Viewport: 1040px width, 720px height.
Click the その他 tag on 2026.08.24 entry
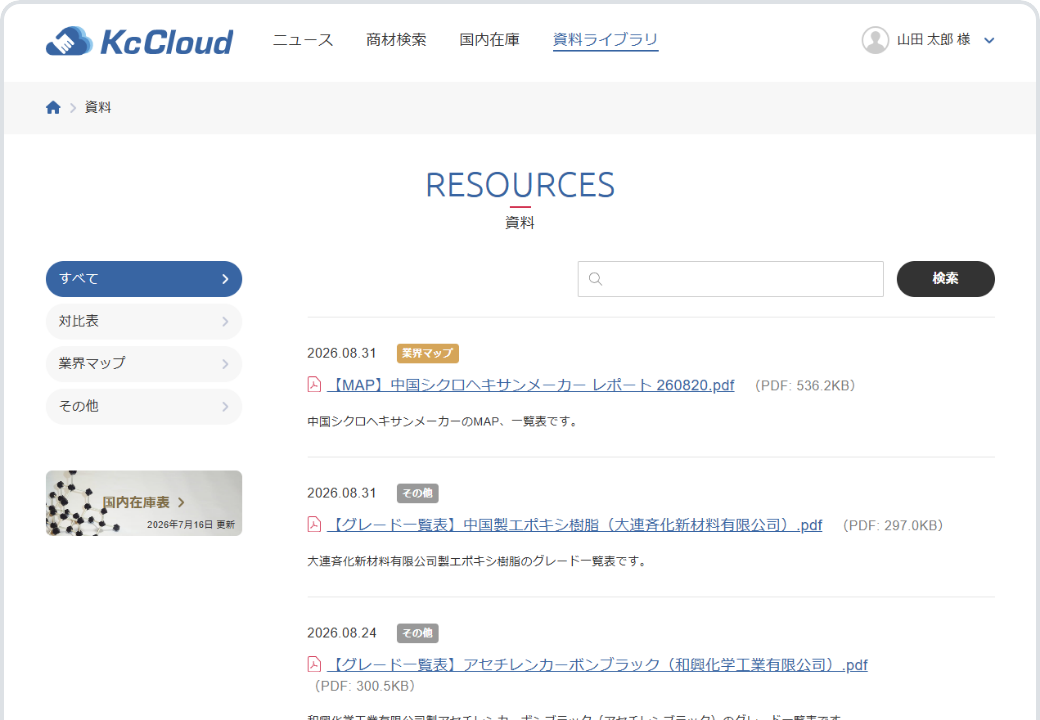coord(418,633)
